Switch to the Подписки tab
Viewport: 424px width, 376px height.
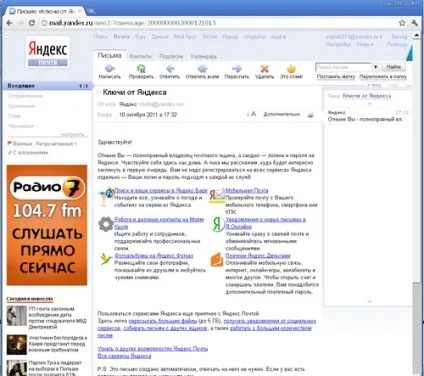click(x=171, y=56)
